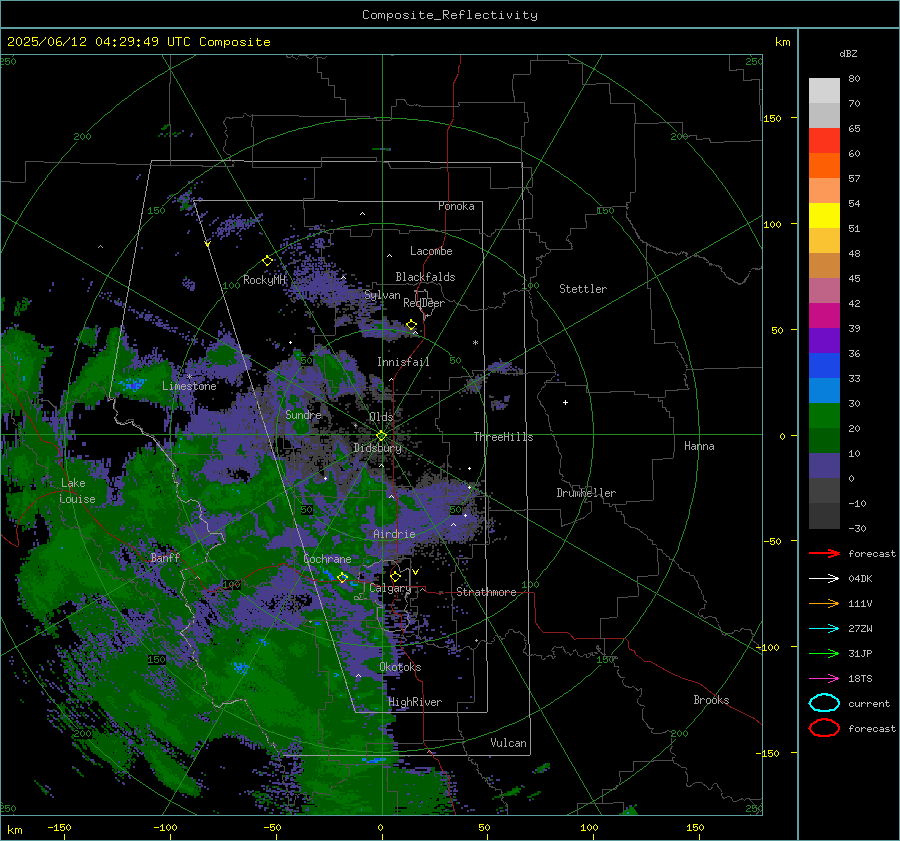Click the orange 111V arrow legend icon
The image size is (900, 841).
click(824, 603)
